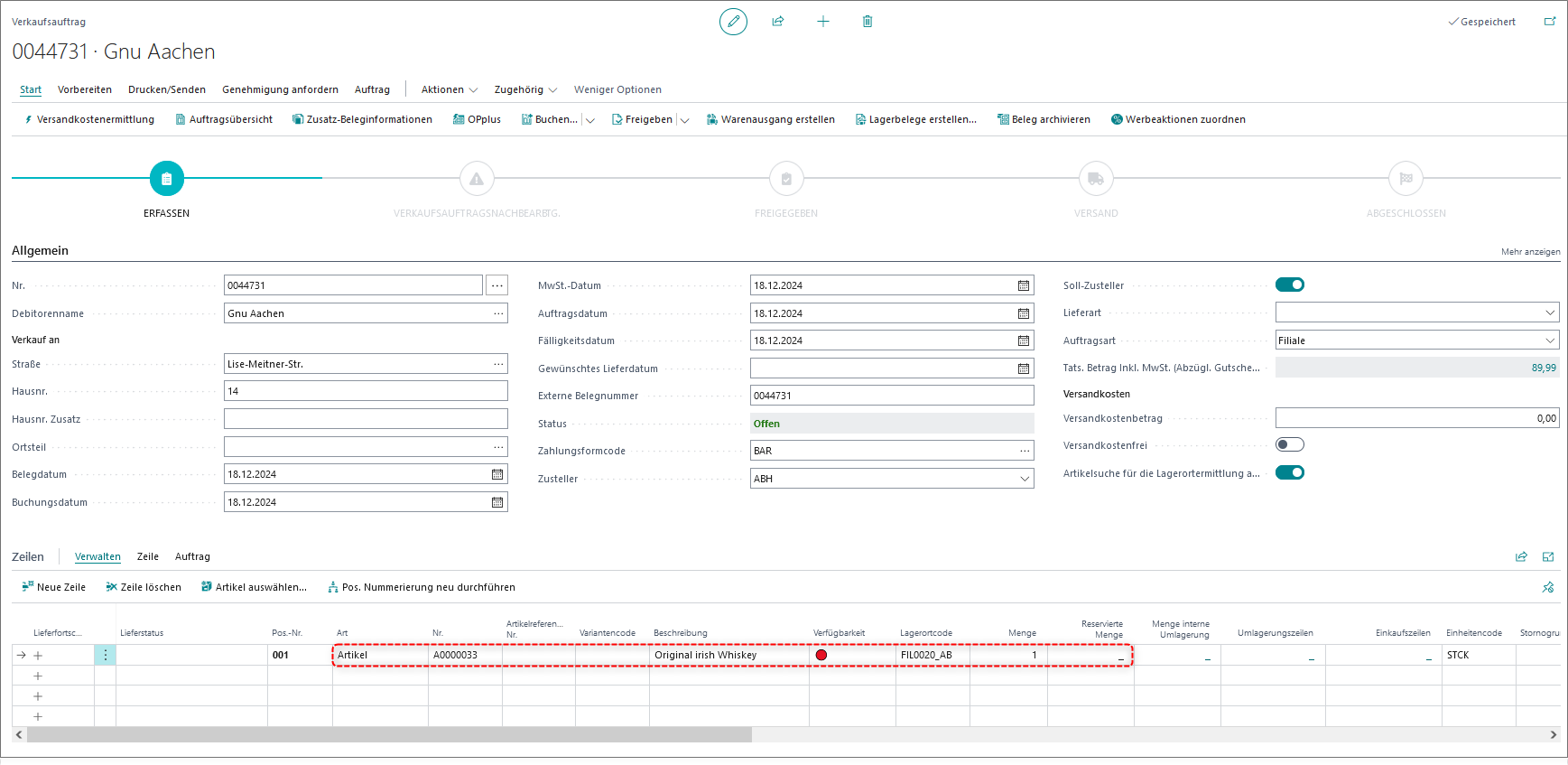The width and height of the screenshot is (1568, 765).
Task: Click the Zeilen section share icon
Action: [1521, 556]
